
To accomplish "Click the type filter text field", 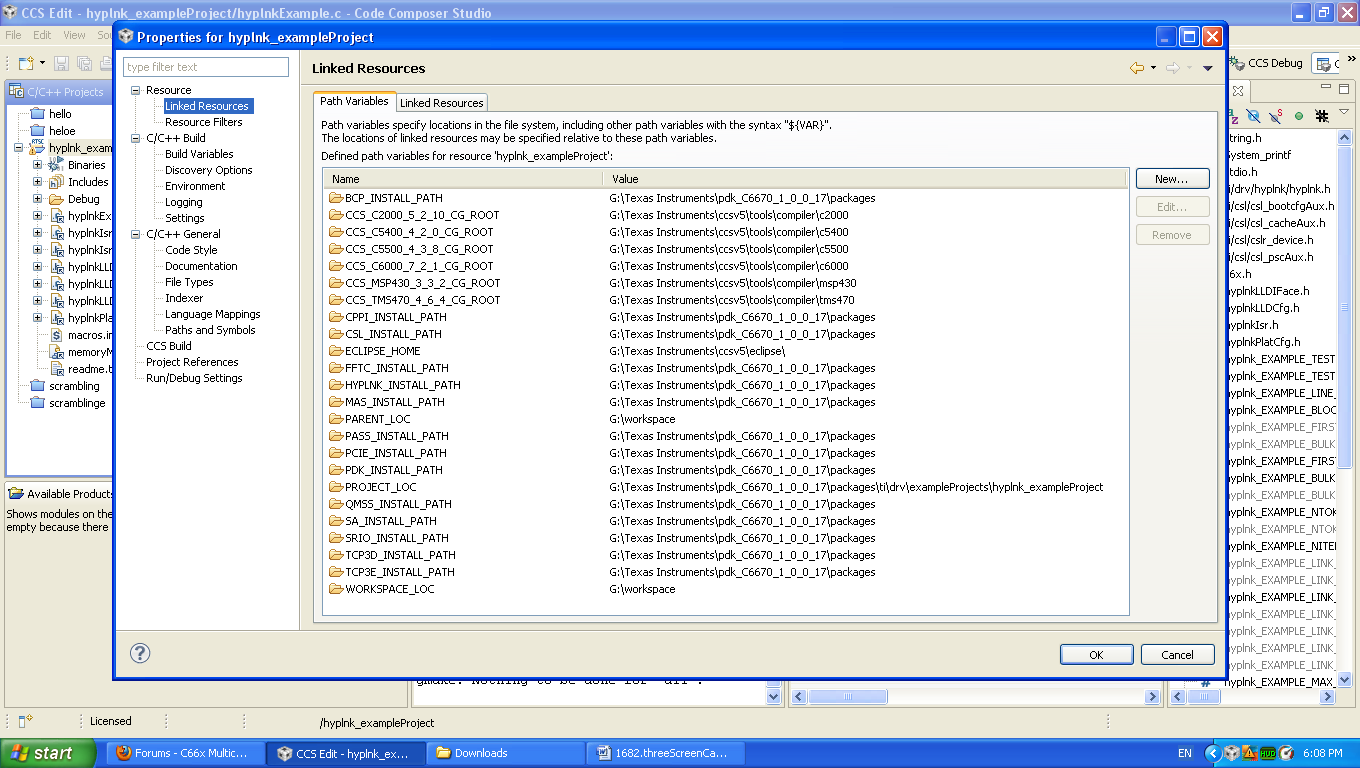I will point(206,67).
